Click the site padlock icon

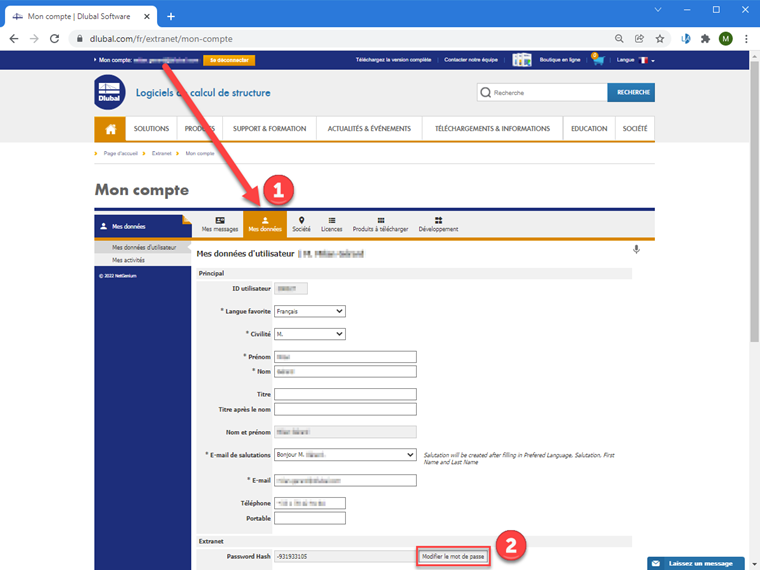pyautogui.click(x=79, y=39)
